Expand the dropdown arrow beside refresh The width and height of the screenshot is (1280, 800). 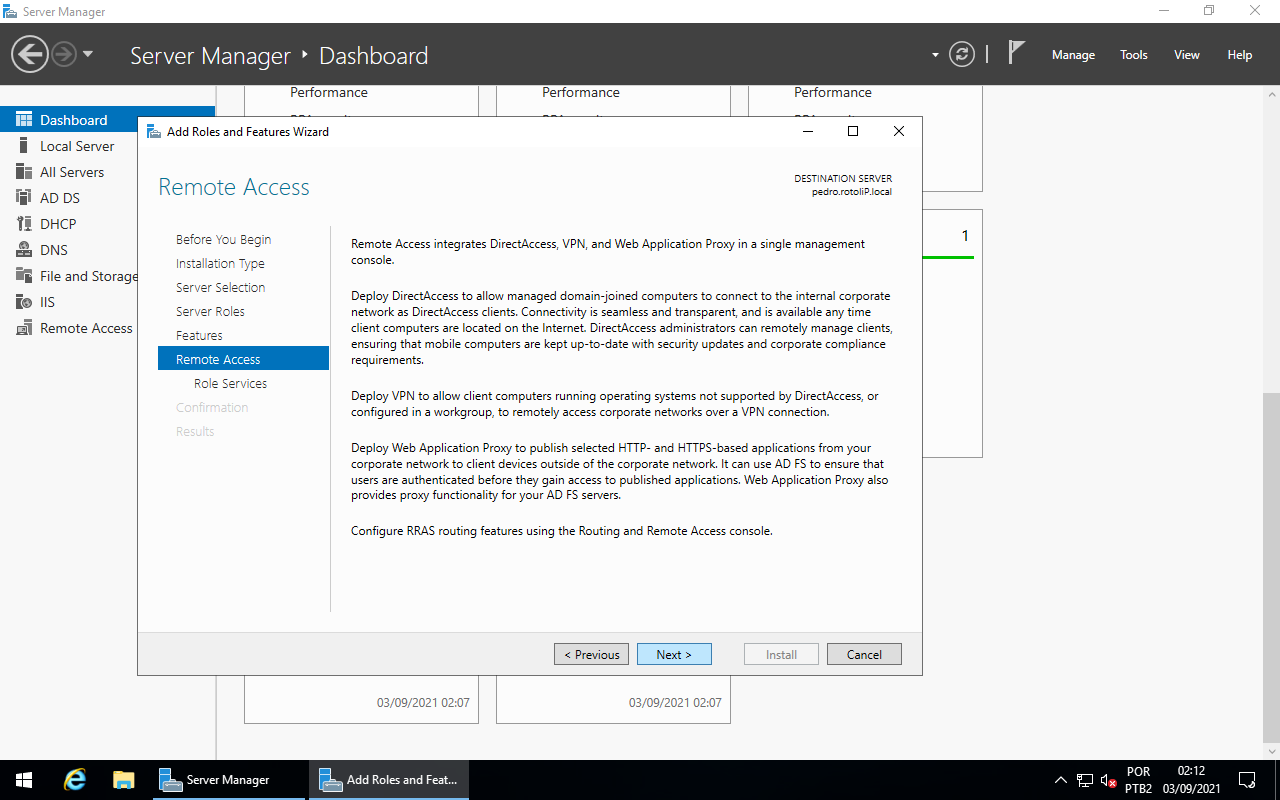(935, 55)
